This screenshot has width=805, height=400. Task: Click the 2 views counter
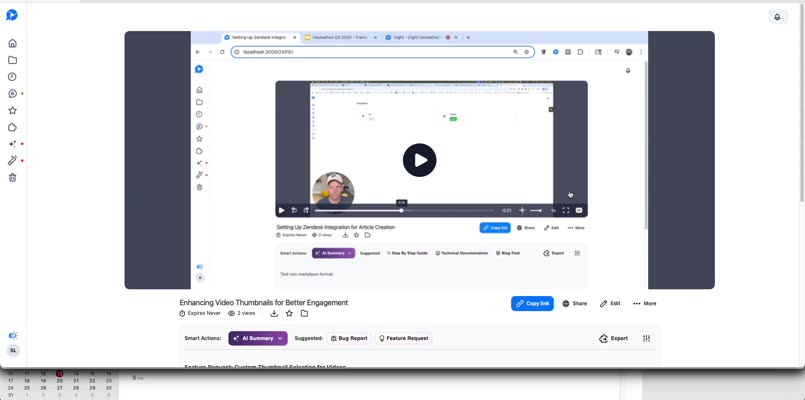pyautogui.click(x=241, y=313)
